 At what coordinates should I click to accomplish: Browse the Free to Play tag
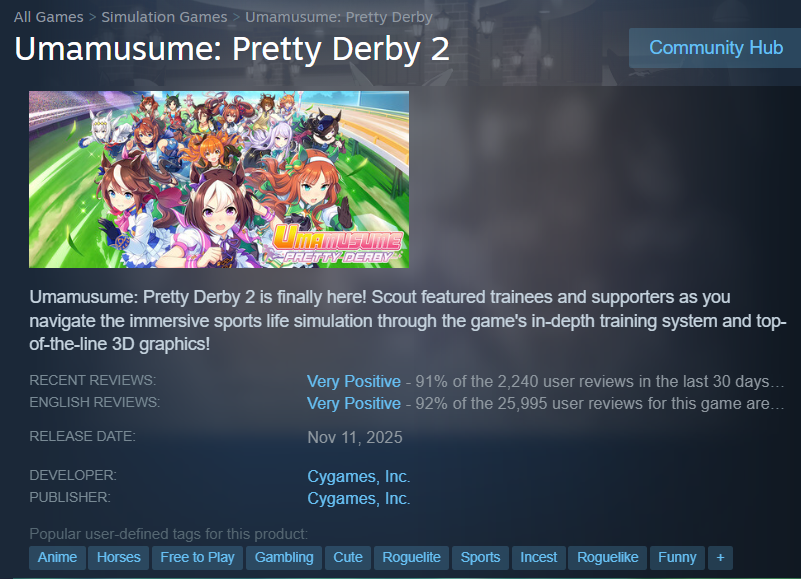[x=197, y=558]
